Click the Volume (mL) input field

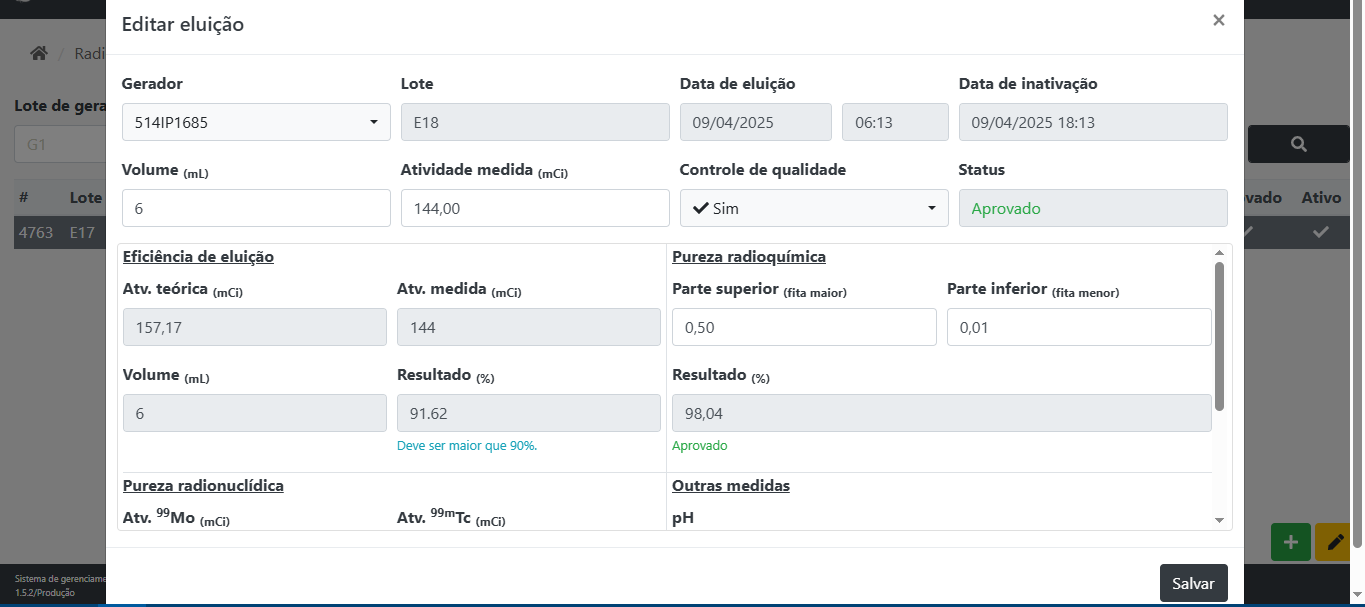click(256, 208)
